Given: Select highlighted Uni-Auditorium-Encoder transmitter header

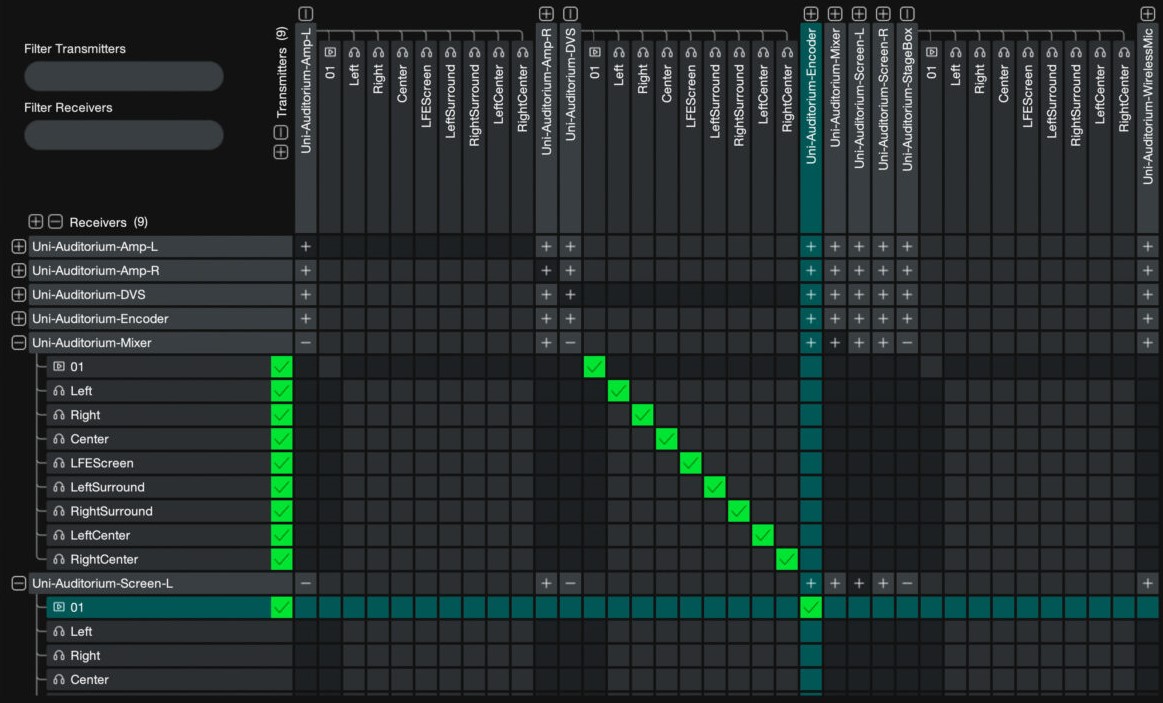Looking at the screenshot, I should click(811, 128).
